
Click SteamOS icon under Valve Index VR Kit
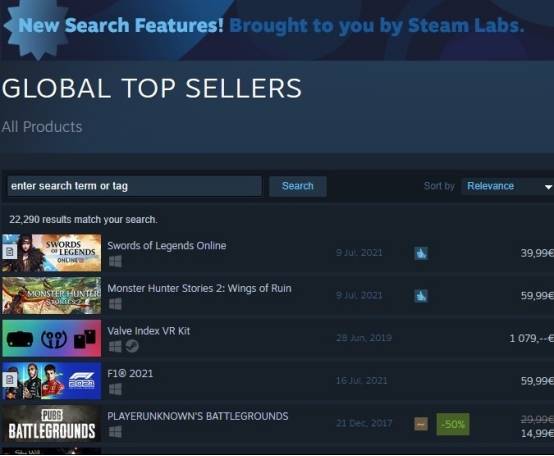tap(132, 346)
